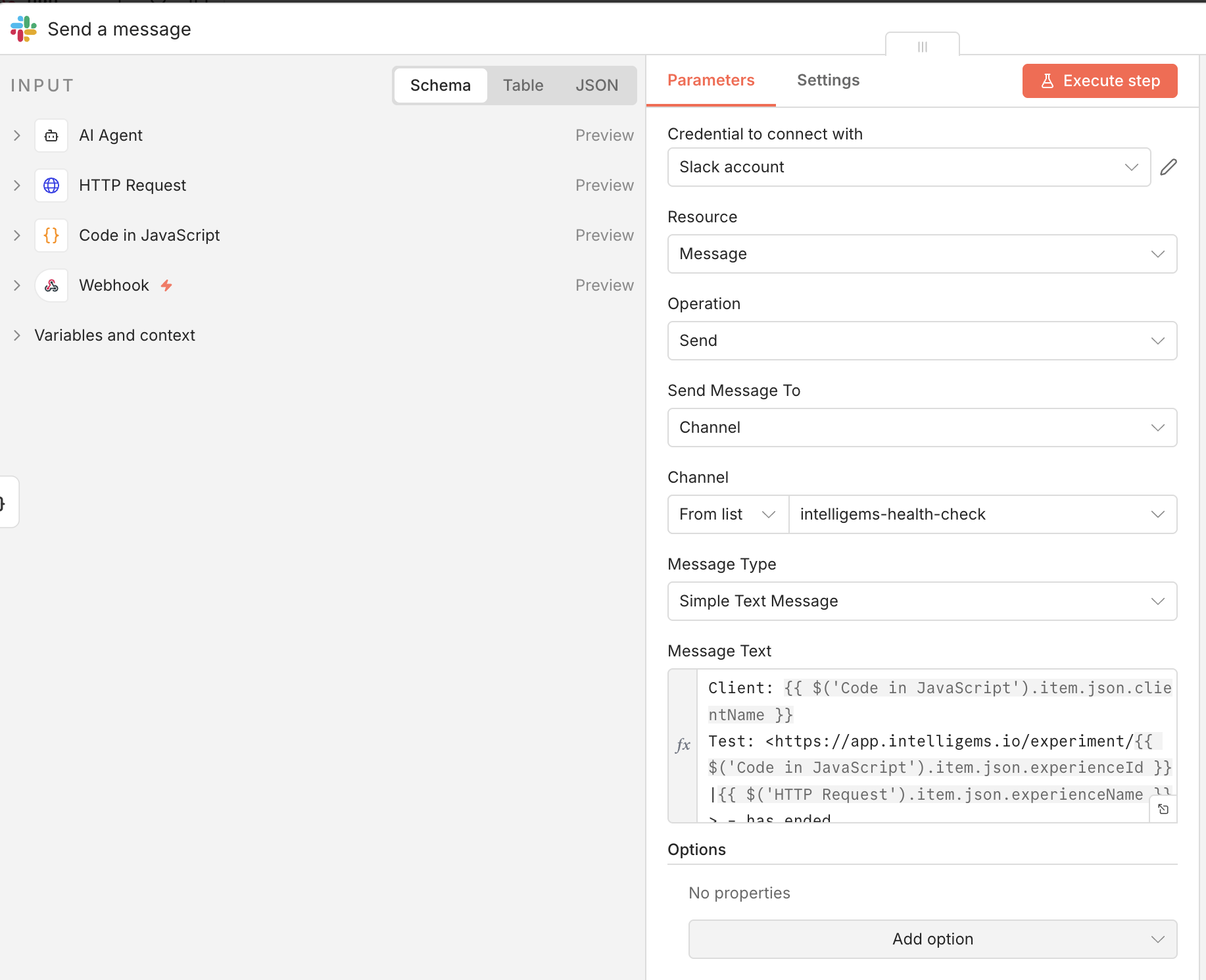
Task: Grab the panel drag handle at top
Action: [x=922, y=47]
